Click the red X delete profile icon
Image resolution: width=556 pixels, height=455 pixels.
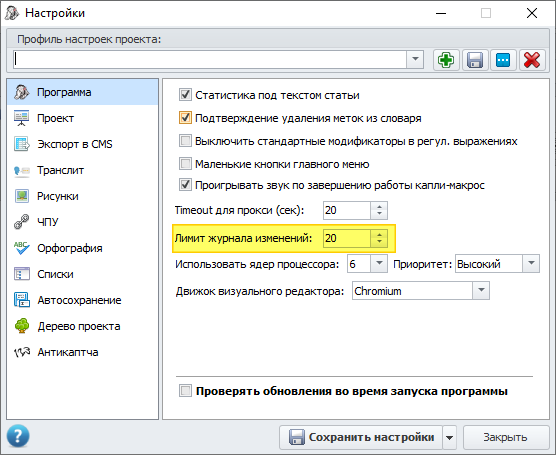coord(532,60)
